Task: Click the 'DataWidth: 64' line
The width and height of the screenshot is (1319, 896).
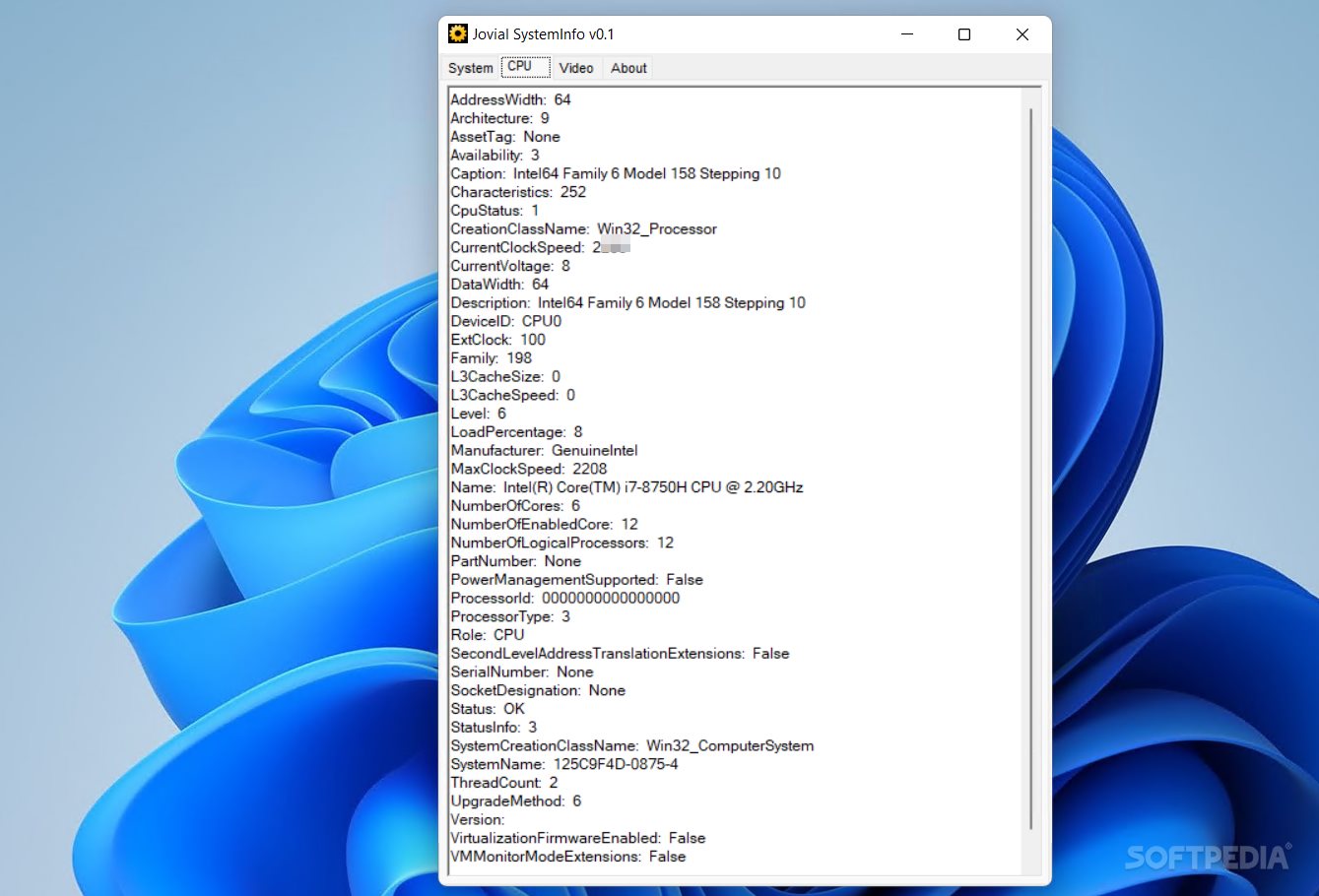Action: pos(499,285)
